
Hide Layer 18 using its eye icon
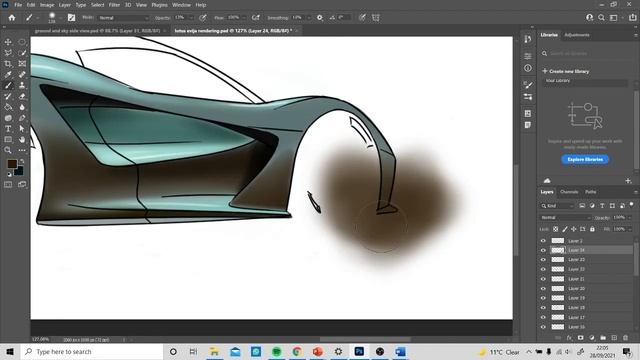coord(543,308)
